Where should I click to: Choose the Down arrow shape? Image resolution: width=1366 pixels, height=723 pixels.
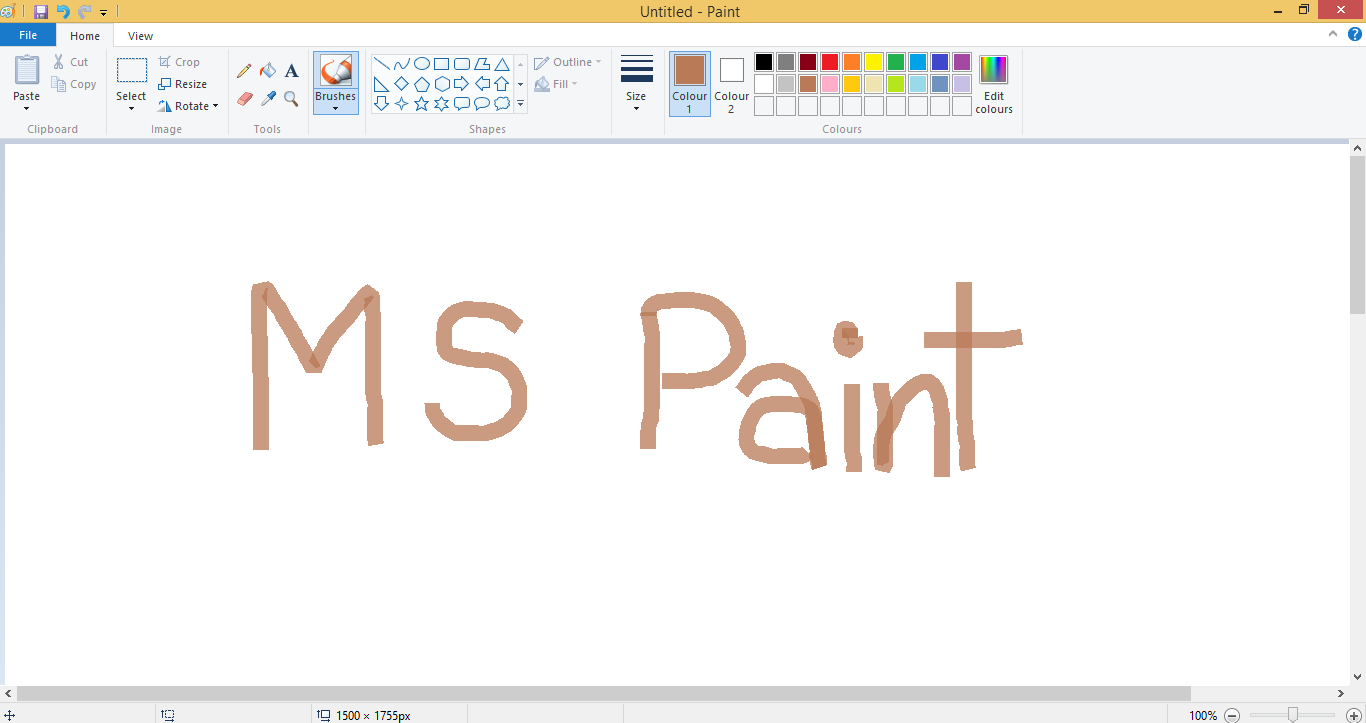(x=381, y=103)
